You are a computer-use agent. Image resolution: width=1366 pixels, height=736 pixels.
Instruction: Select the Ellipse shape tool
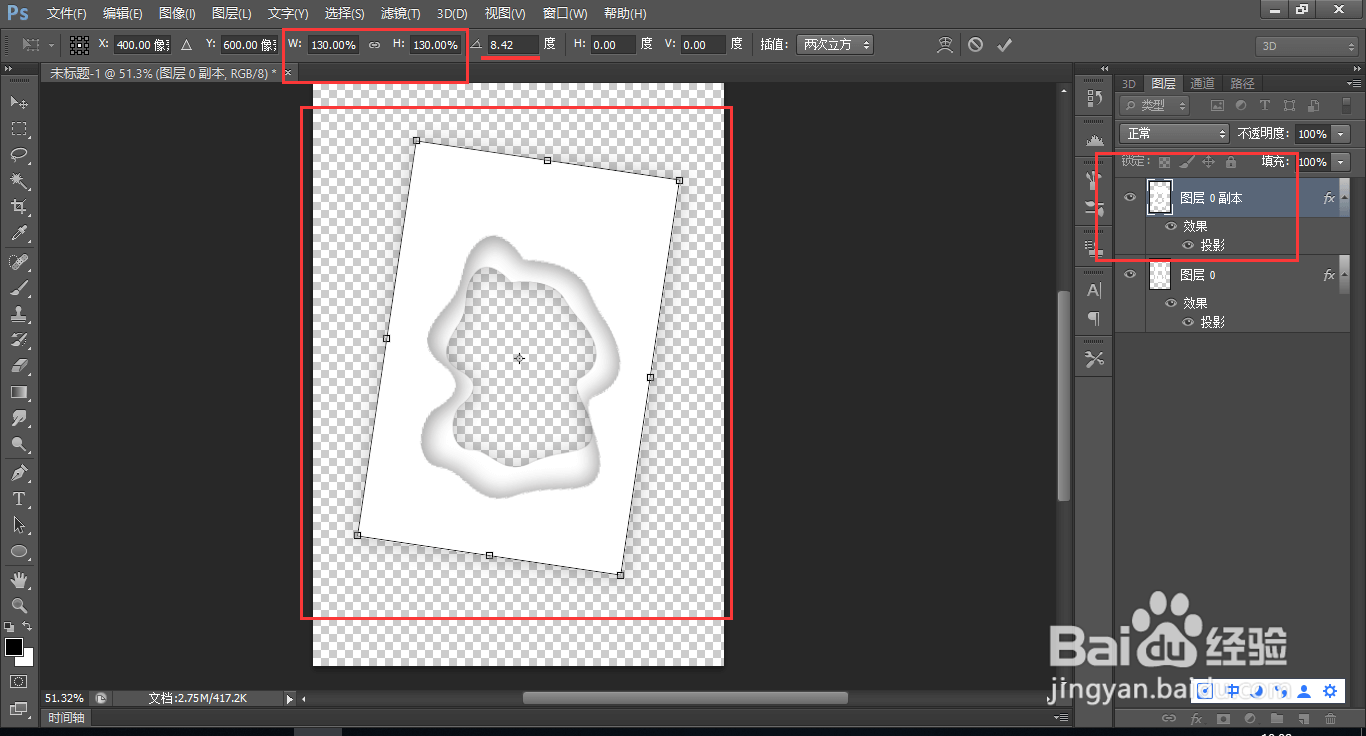coord(19,551)
